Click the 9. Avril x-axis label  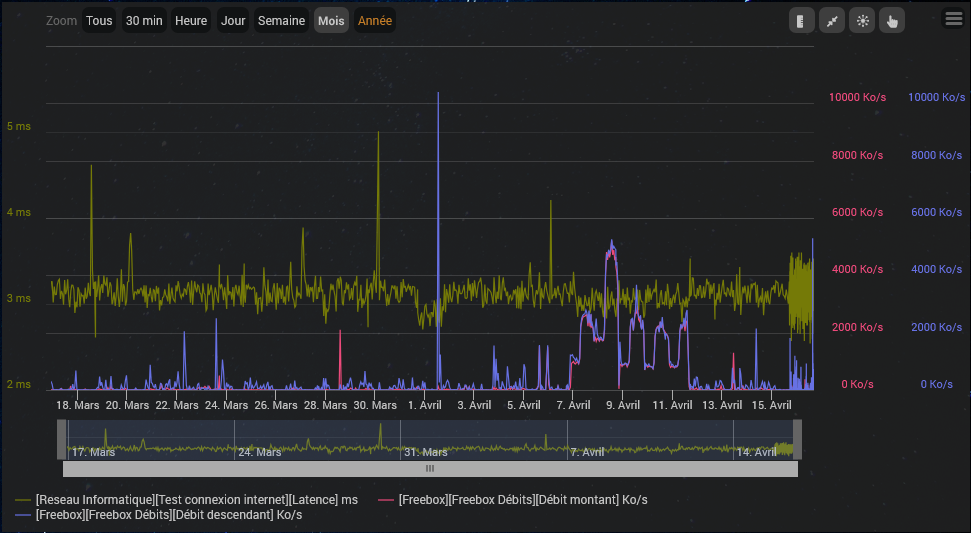click(623, 405)
